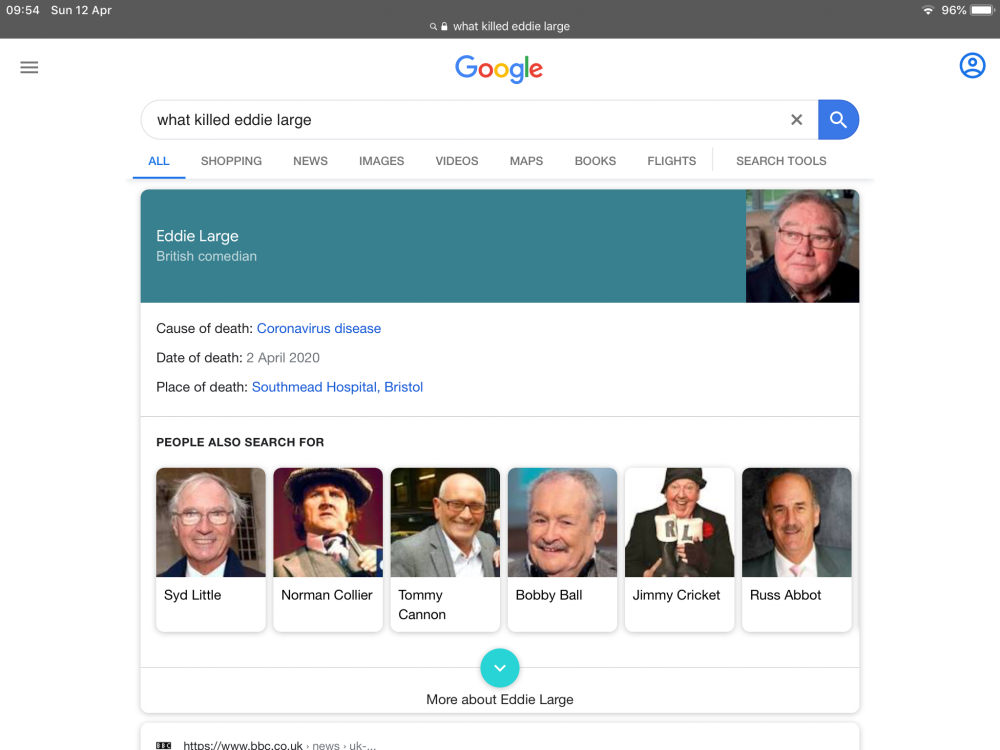Click the blue search magnifier button
This screenshot has height=750, width=1000.
pyautogui.click(x=838, y=119)
